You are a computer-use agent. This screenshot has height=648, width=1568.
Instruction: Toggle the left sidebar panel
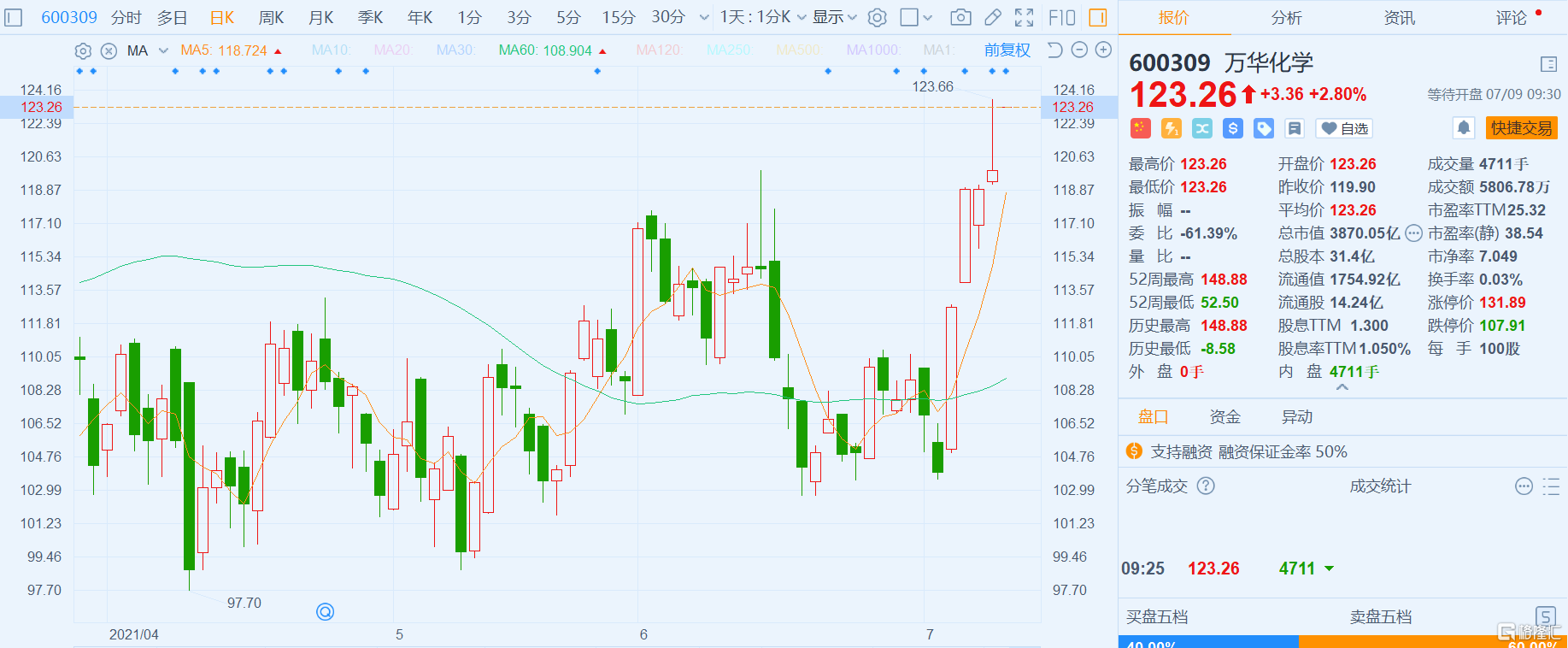[14, 17]
